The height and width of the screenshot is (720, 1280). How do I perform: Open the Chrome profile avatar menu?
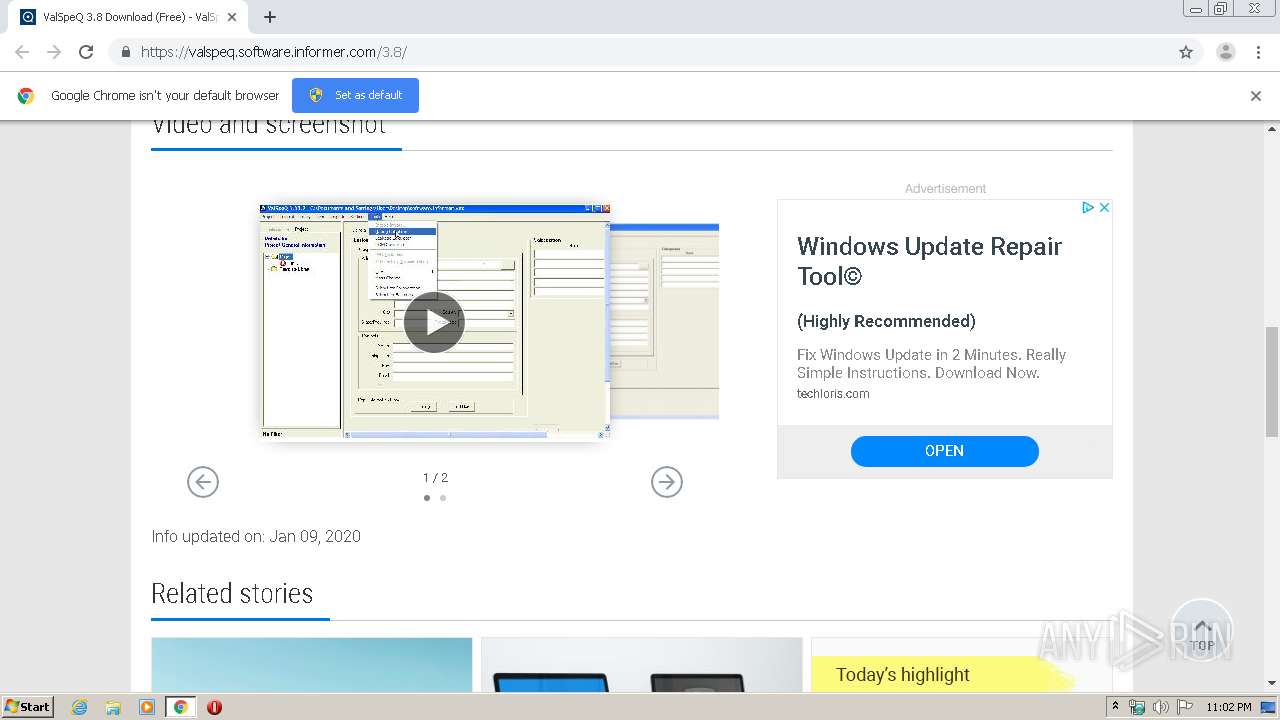click(x=1226, y=52)
